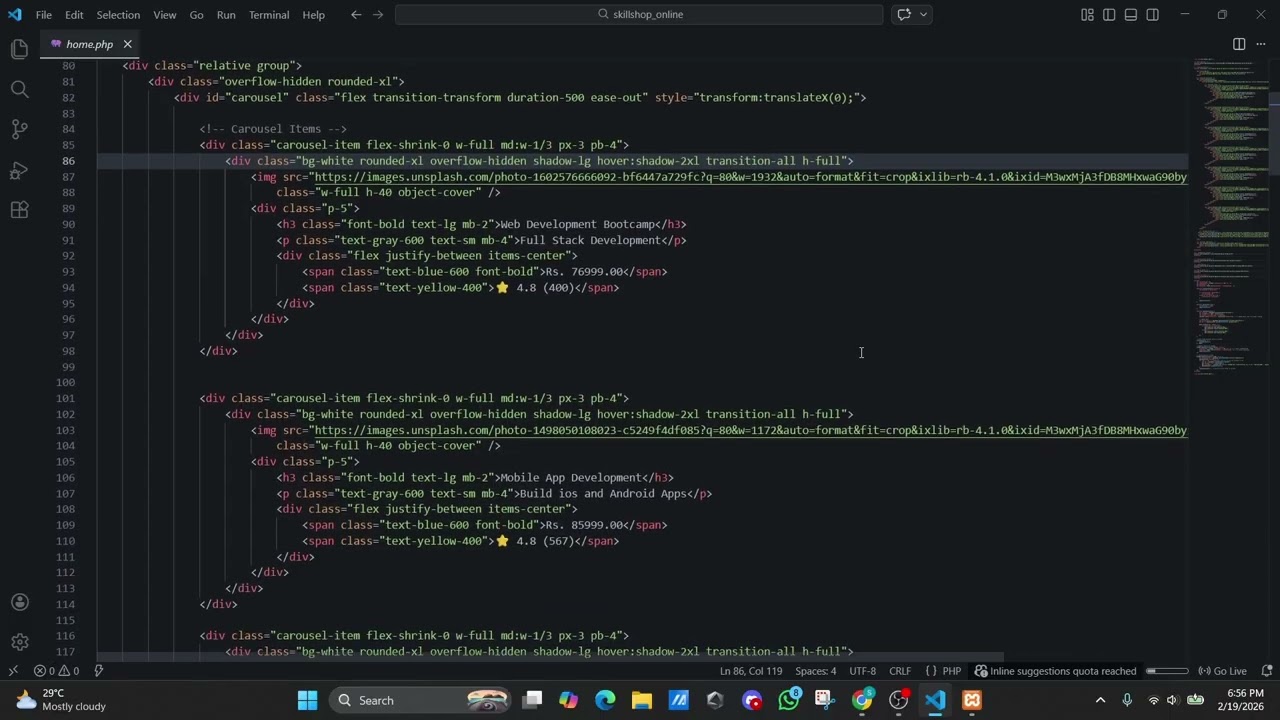Open the Copilot chat dropdown arrow
The image size is (1280, 720).
[924, 14]
